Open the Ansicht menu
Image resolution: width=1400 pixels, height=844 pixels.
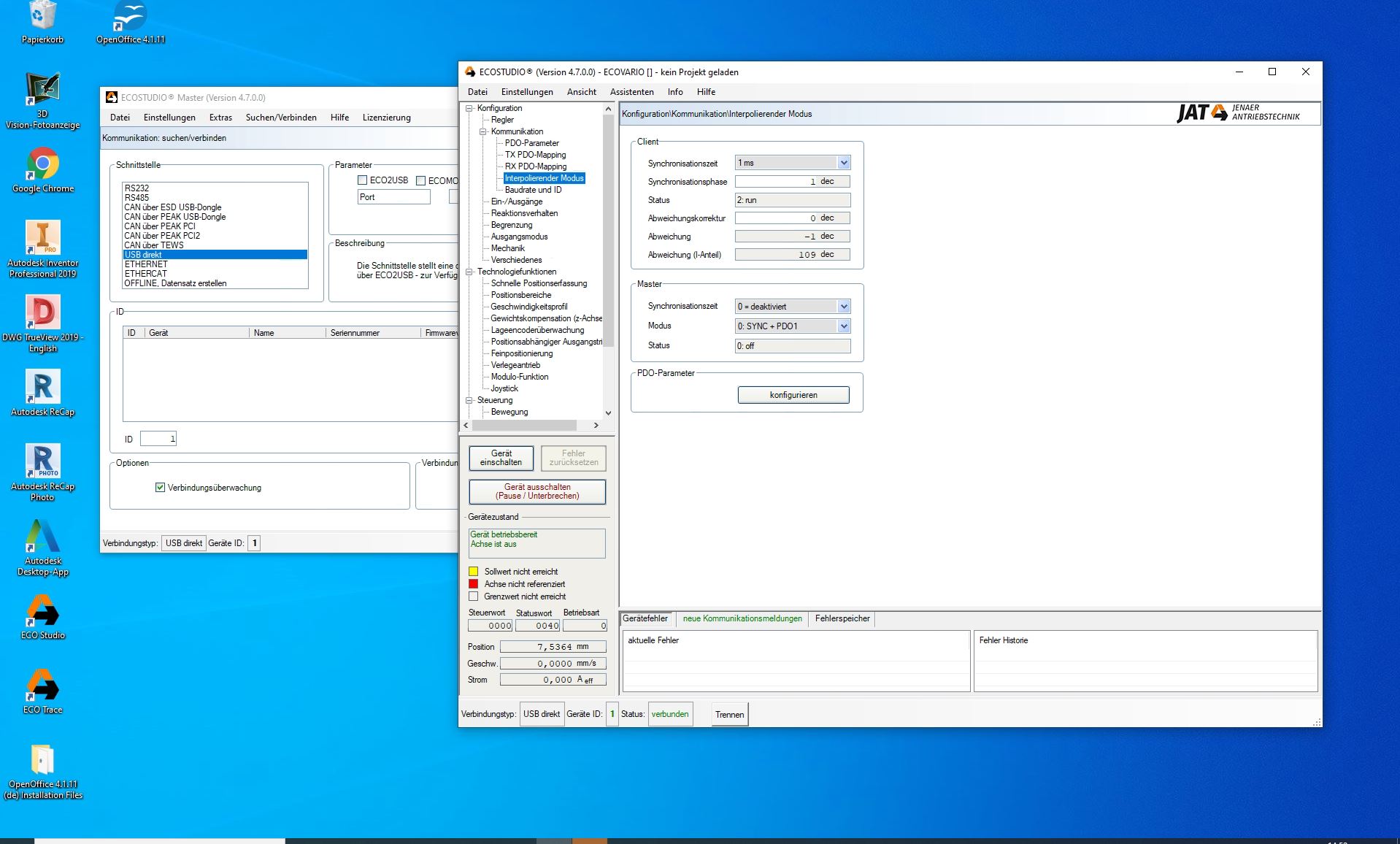(x=582, y=92)
